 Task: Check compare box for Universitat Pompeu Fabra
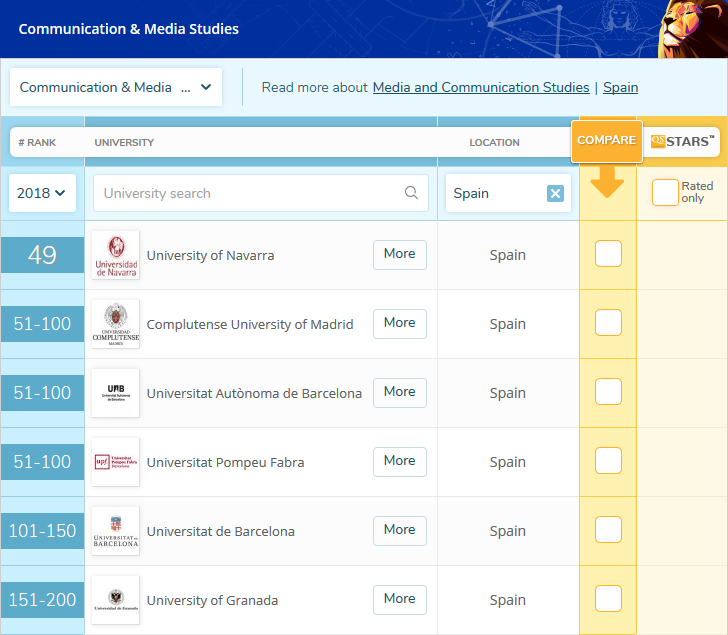608,460
